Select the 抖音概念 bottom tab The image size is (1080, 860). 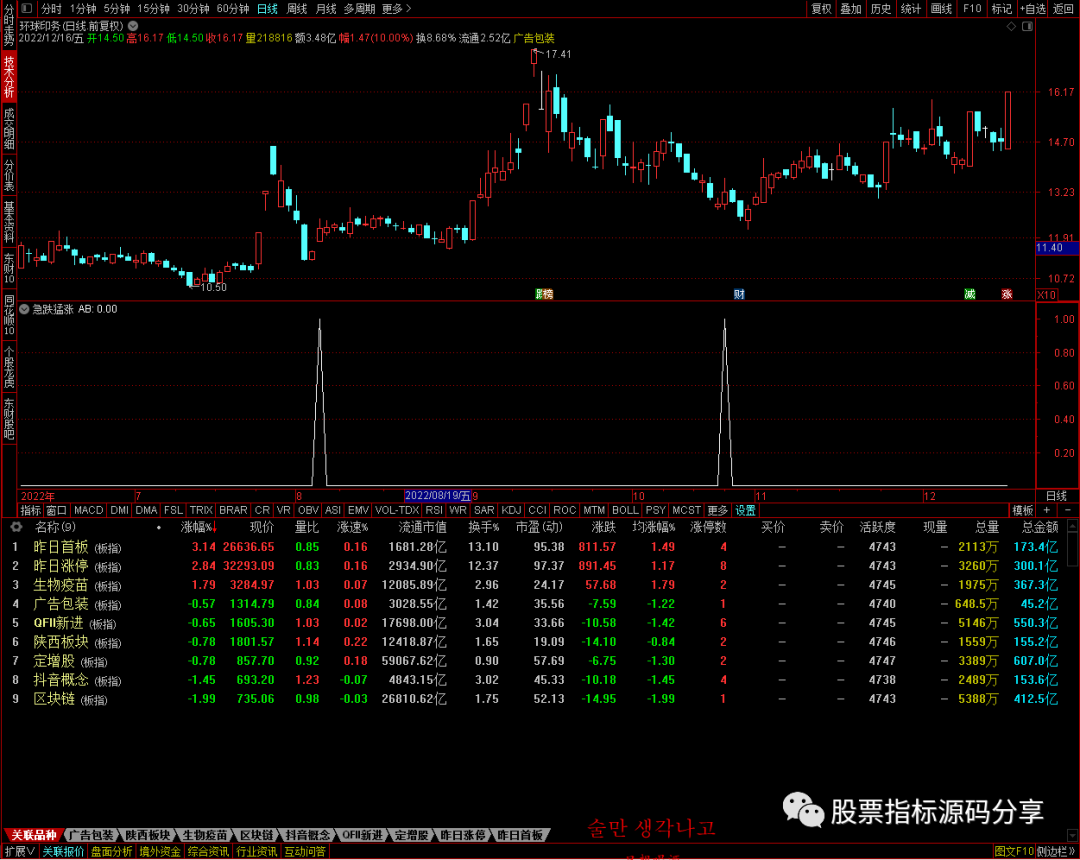[308, 835]
